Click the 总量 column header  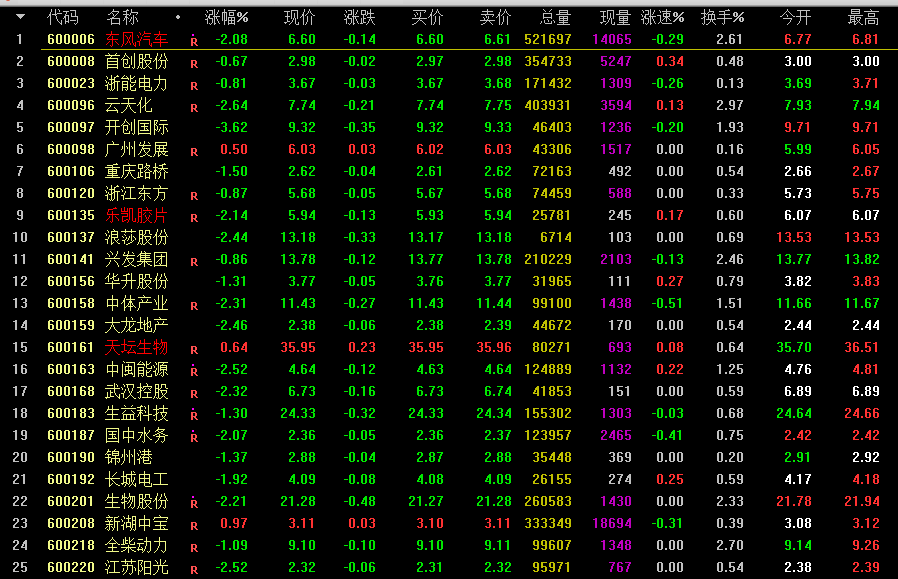(556, 18)
